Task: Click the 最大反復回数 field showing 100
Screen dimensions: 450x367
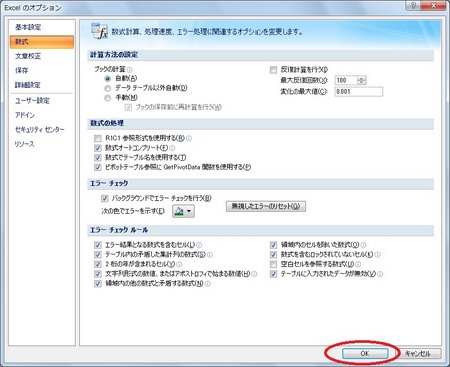Action: point(346,80)
